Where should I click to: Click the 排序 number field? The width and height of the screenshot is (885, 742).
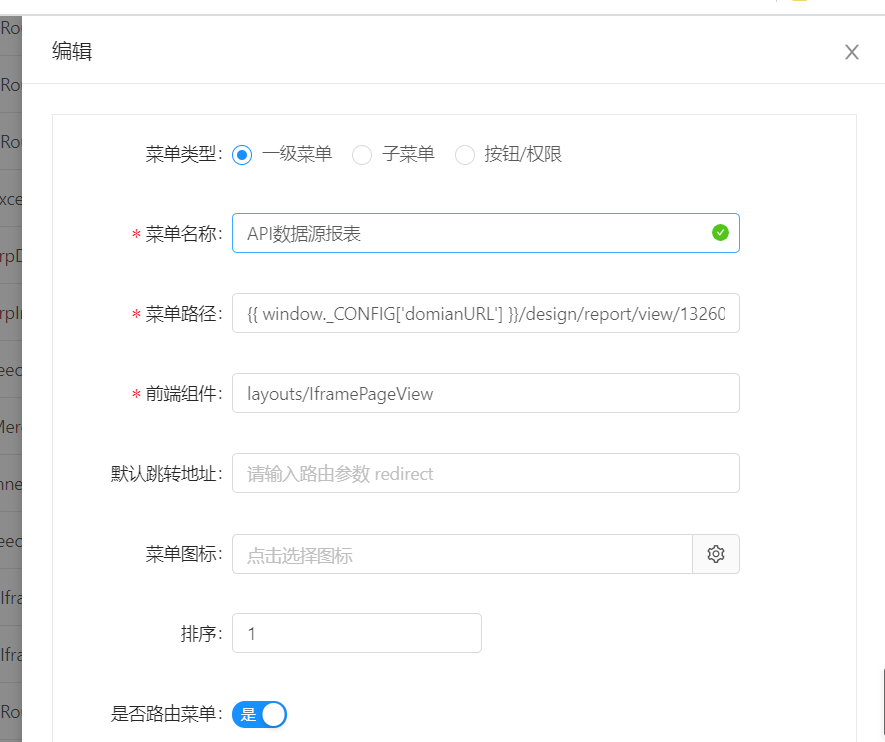click(357, 633)
